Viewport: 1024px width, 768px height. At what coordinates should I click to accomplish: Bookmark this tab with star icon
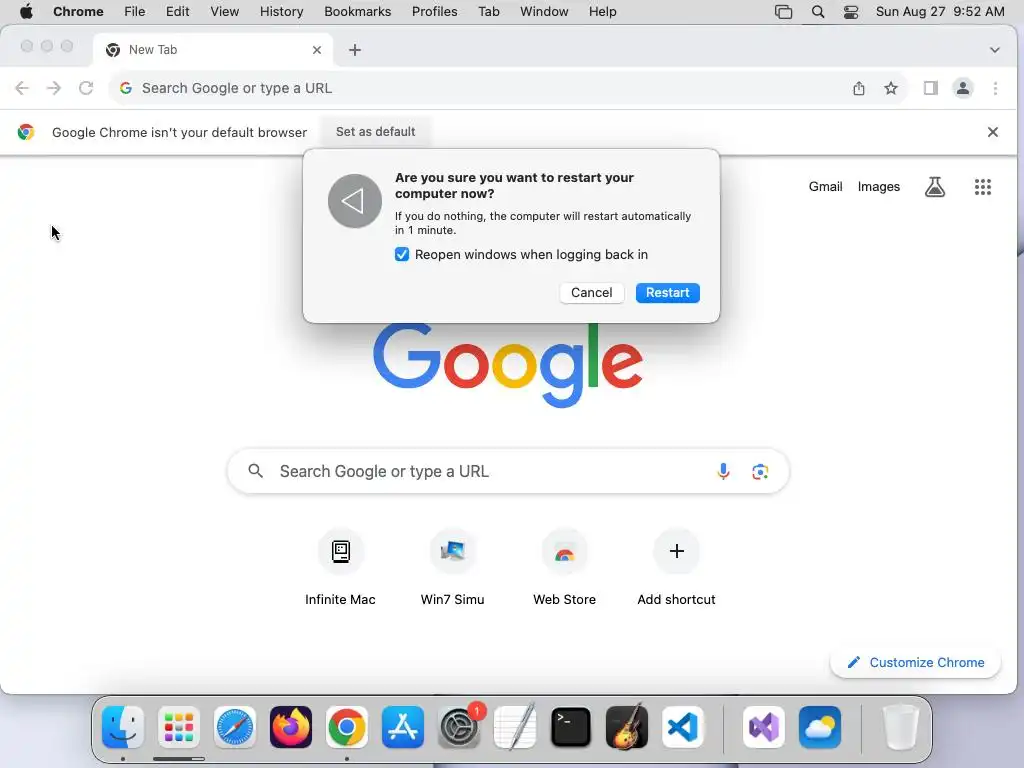click(x=891, y=88)
